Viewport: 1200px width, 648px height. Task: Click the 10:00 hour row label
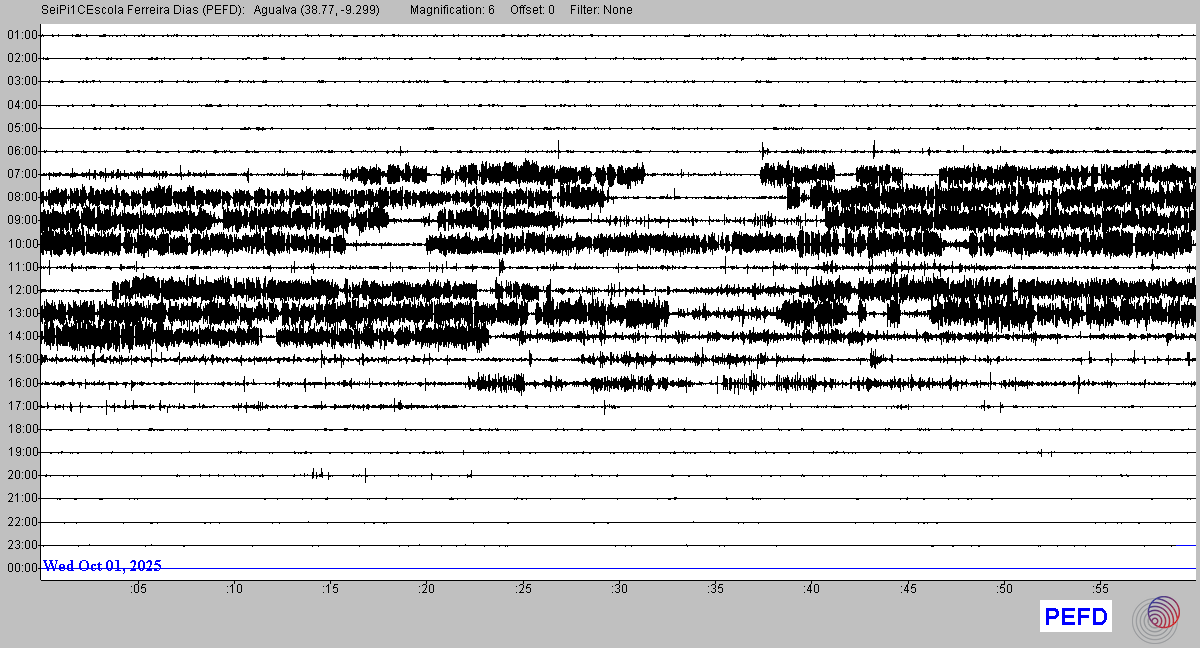coord(22,244)
